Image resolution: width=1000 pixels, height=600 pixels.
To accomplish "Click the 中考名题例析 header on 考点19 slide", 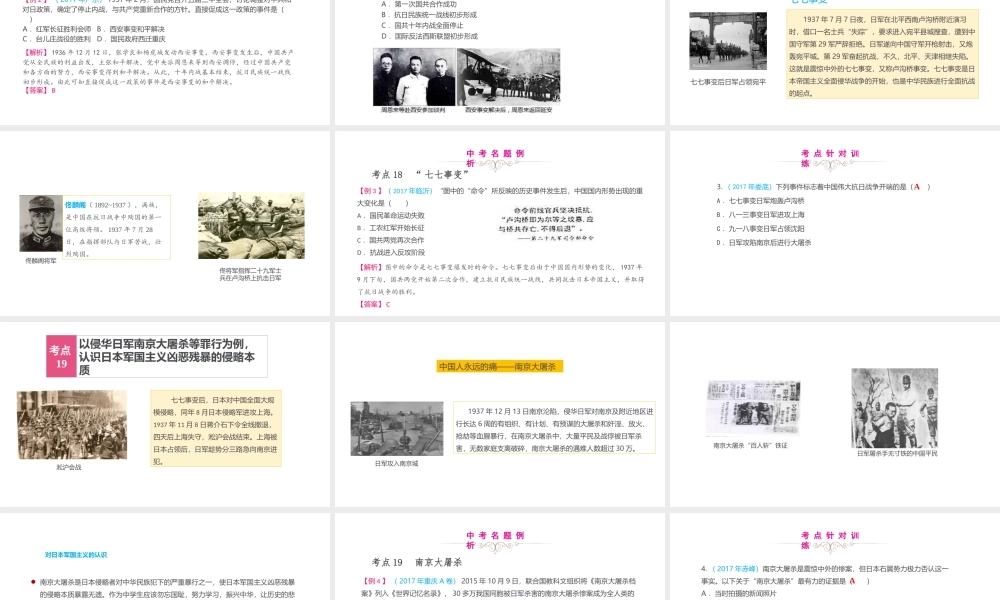I will 496,540.
